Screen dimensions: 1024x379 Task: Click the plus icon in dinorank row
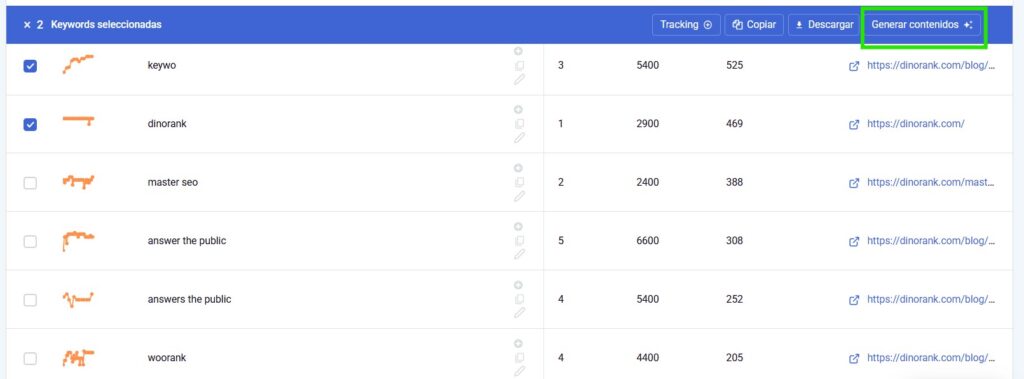click(x=519, y=109)
